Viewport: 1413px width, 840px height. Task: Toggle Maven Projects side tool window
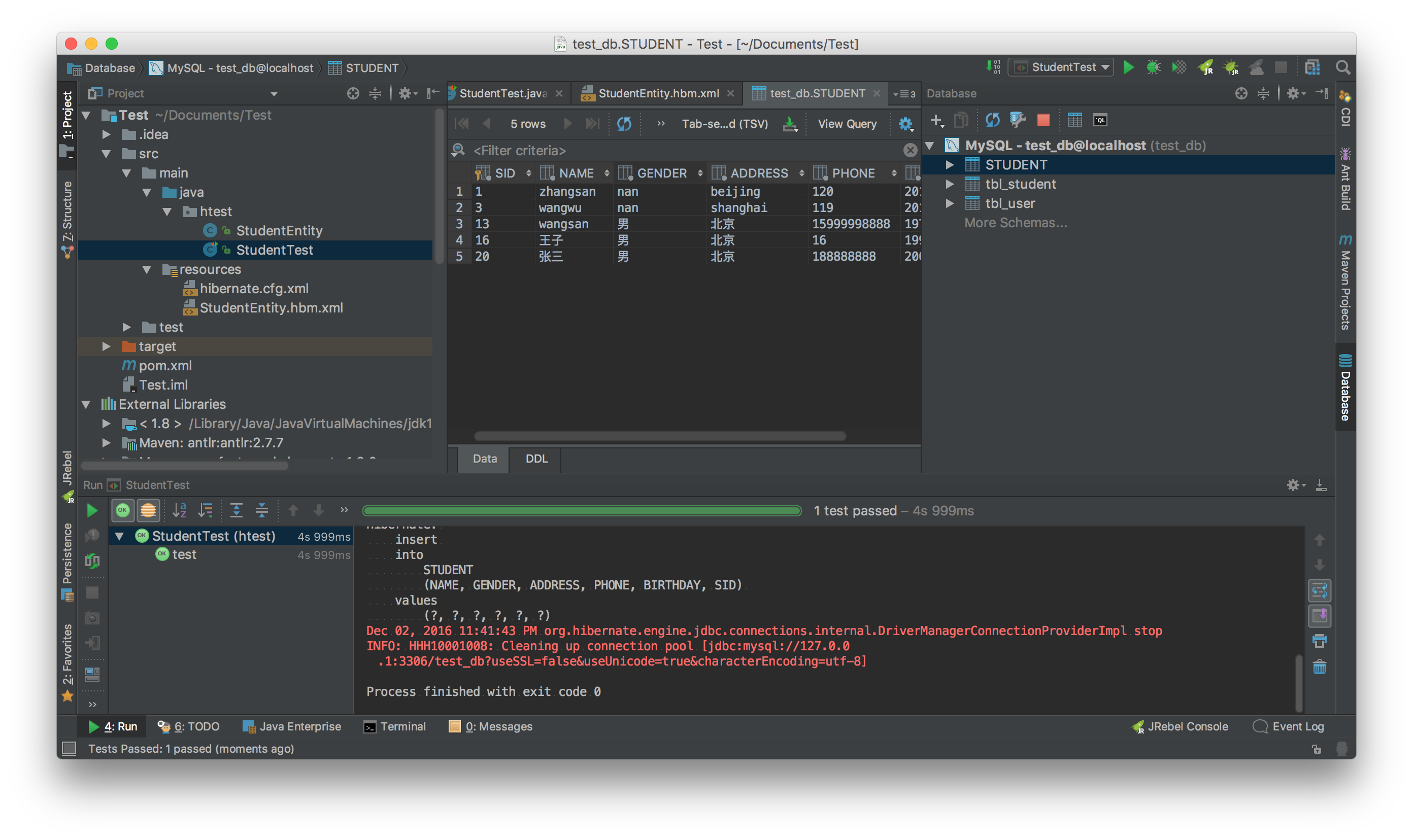1345,282
